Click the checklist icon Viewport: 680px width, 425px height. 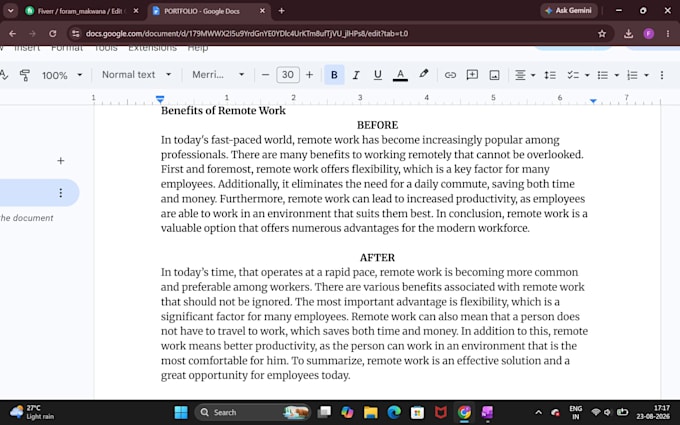pos(573,75)
